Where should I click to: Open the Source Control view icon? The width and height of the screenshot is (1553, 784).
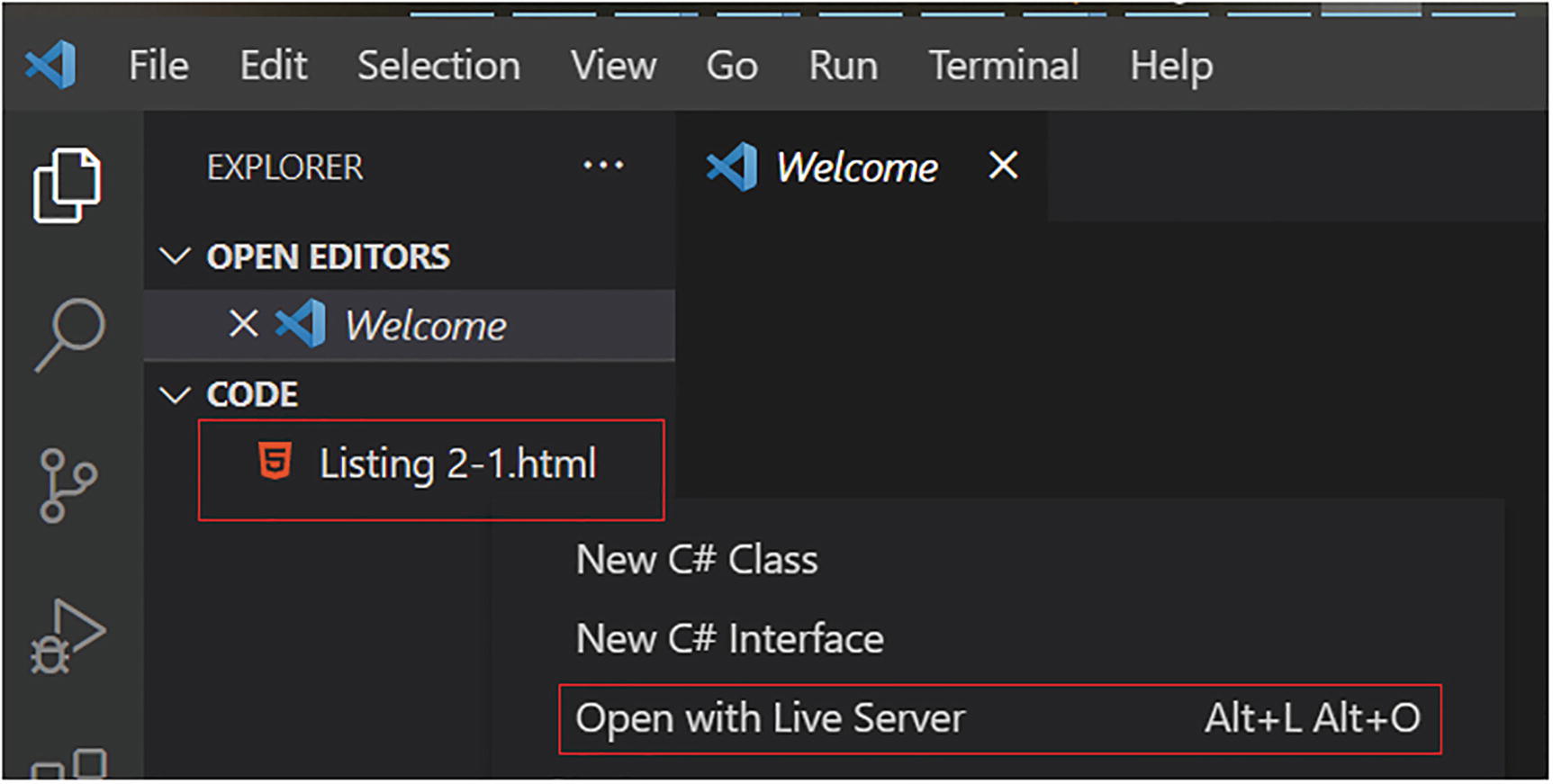(x=68, y=485)
